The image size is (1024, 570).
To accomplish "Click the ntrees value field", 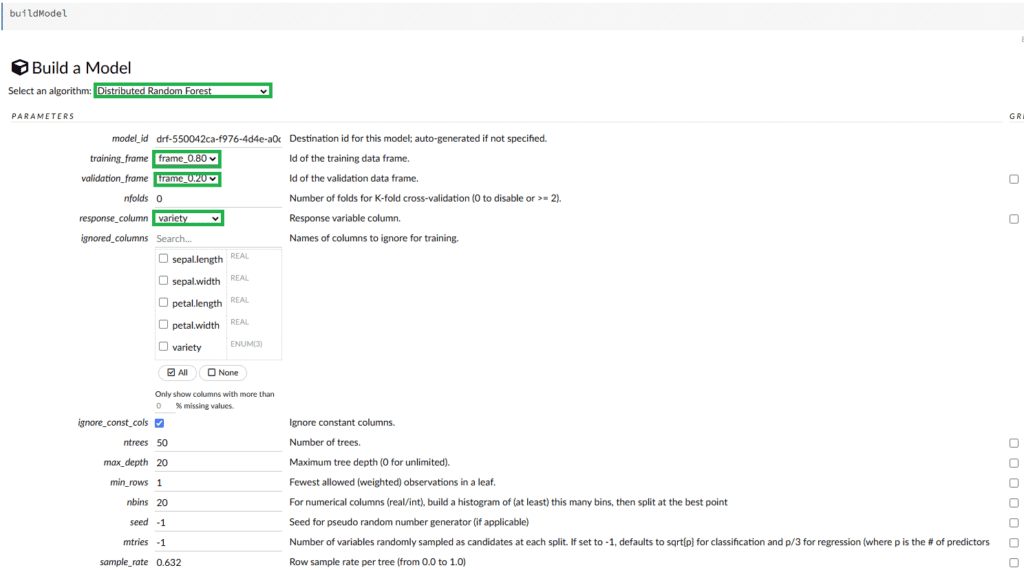I will click(217, 443).
